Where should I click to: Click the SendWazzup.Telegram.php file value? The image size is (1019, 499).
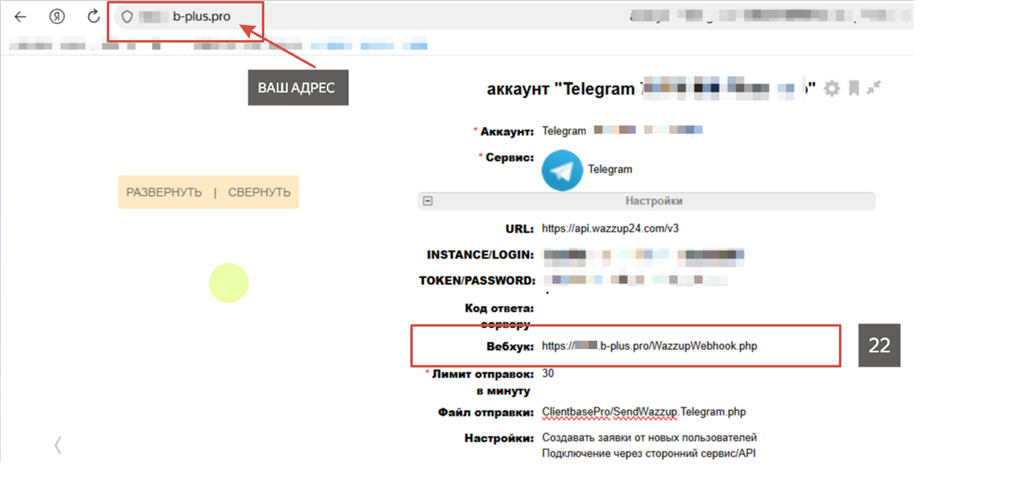point(644,411)
